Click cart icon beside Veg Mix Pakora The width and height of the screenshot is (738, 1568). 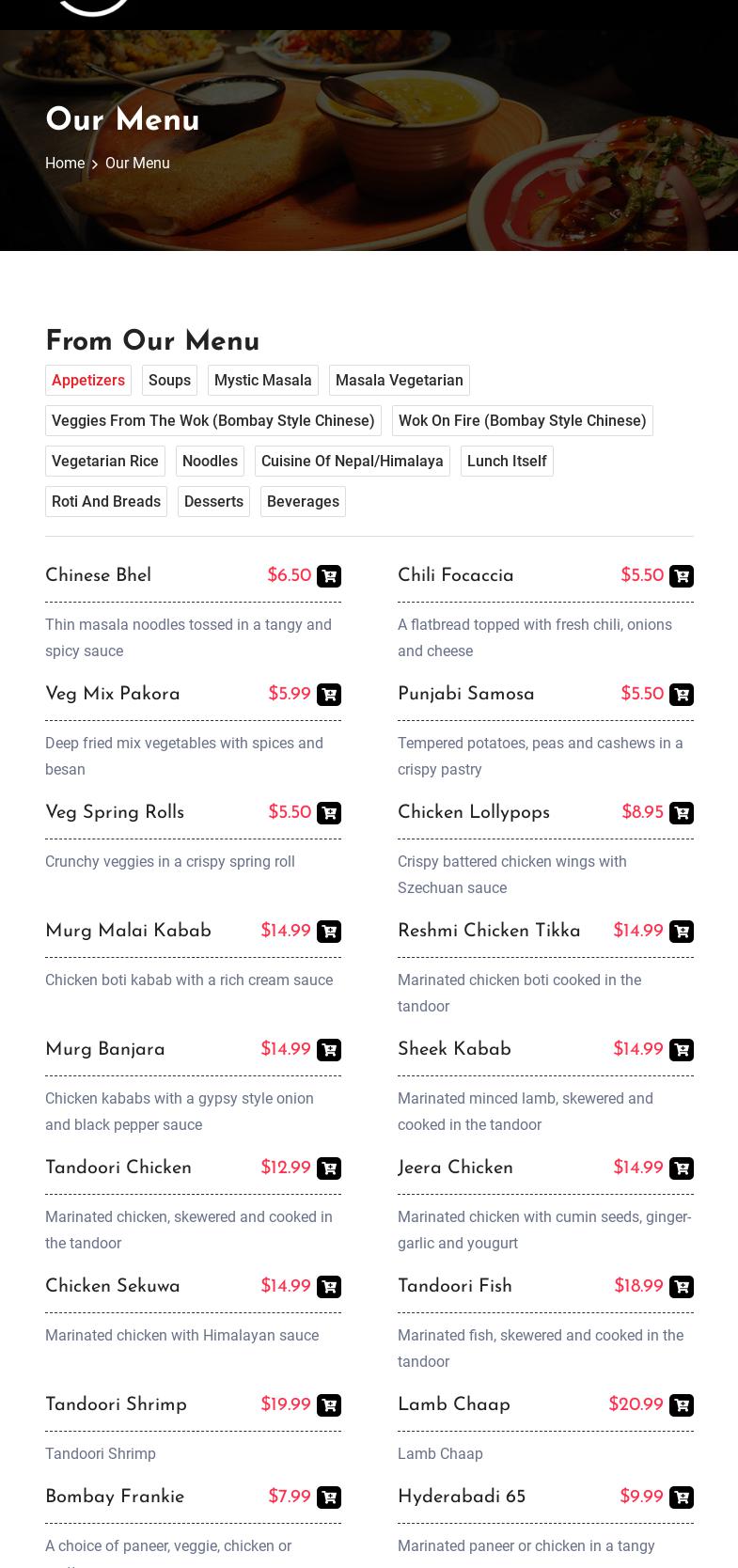tap(328, 695)
